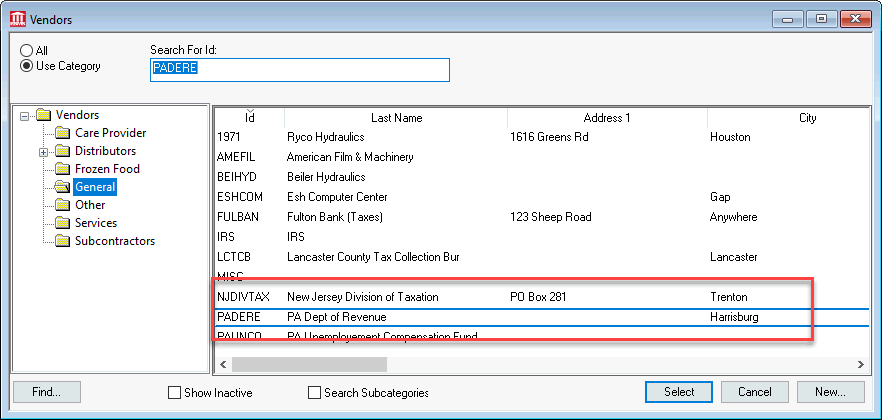Click the Search For Id input field
Screen dimensions: 882x420
click(299, 69)
